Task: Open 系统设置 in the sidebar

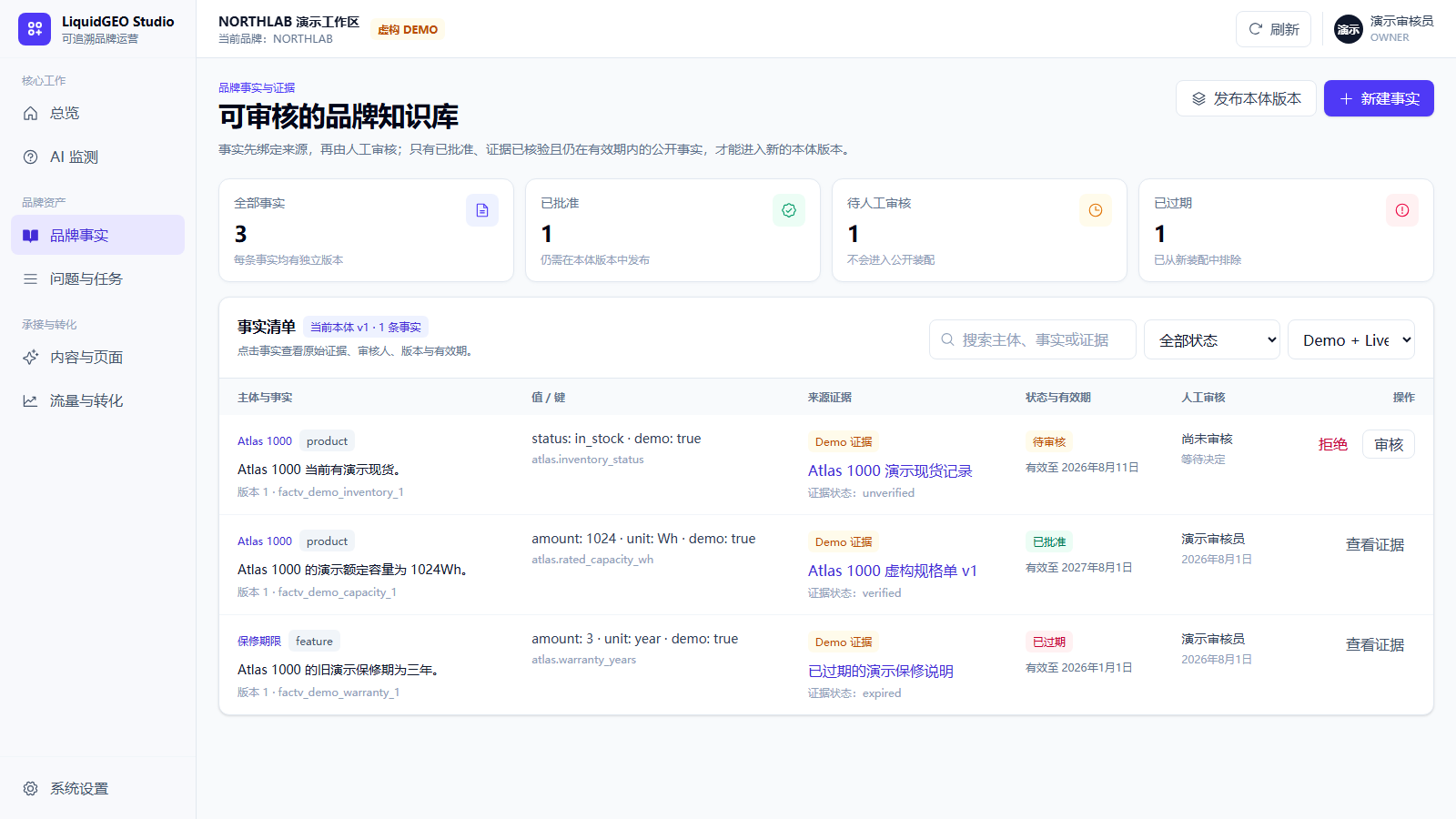Action: click(97, 788)
